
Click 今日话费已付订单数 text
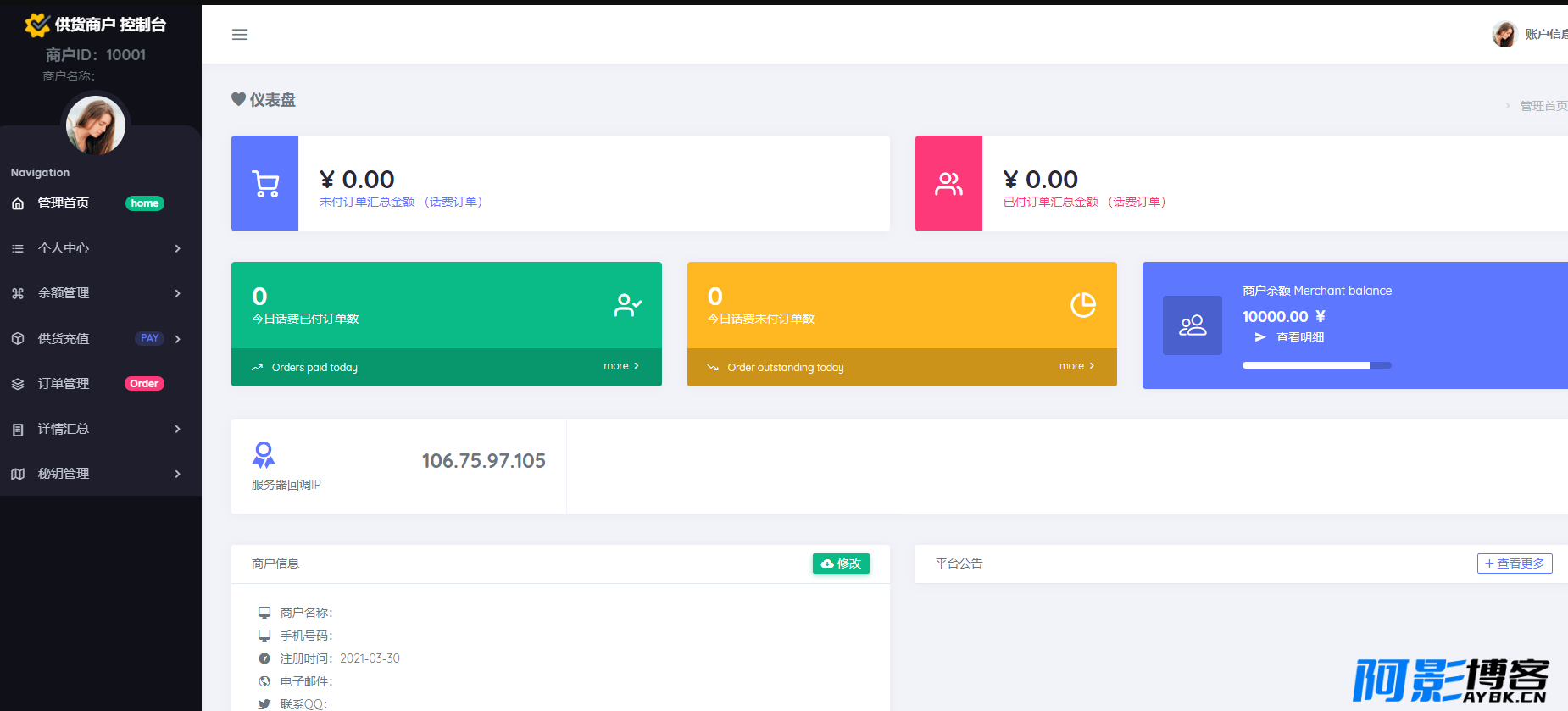pos(305,319)
